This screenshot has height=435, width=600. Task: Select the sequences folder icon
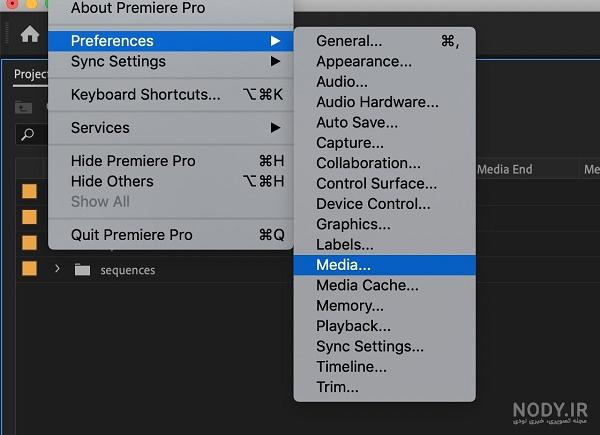pyautogui.click(x=82, y=270)
